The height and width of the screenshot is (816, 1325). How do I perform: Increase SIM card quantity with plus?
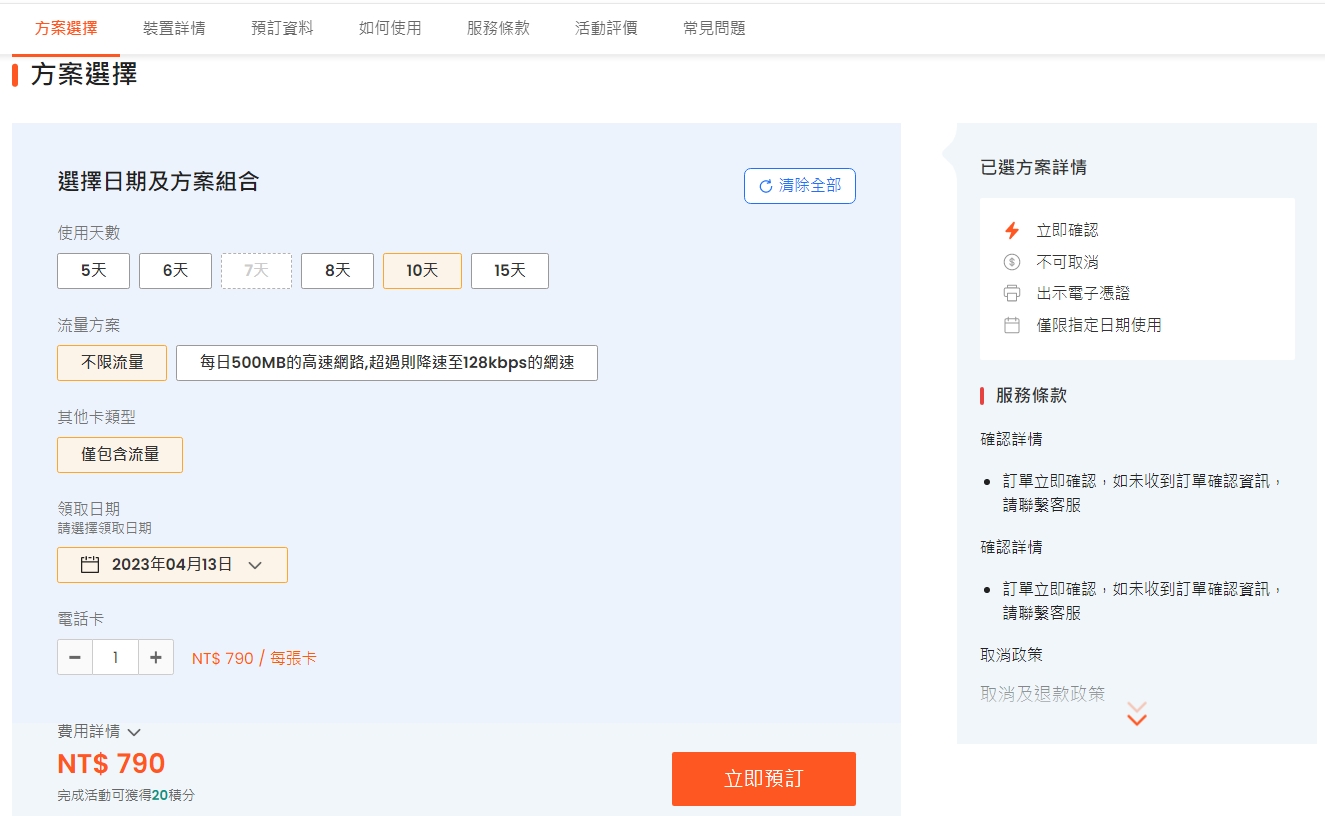tap(155, 657)
